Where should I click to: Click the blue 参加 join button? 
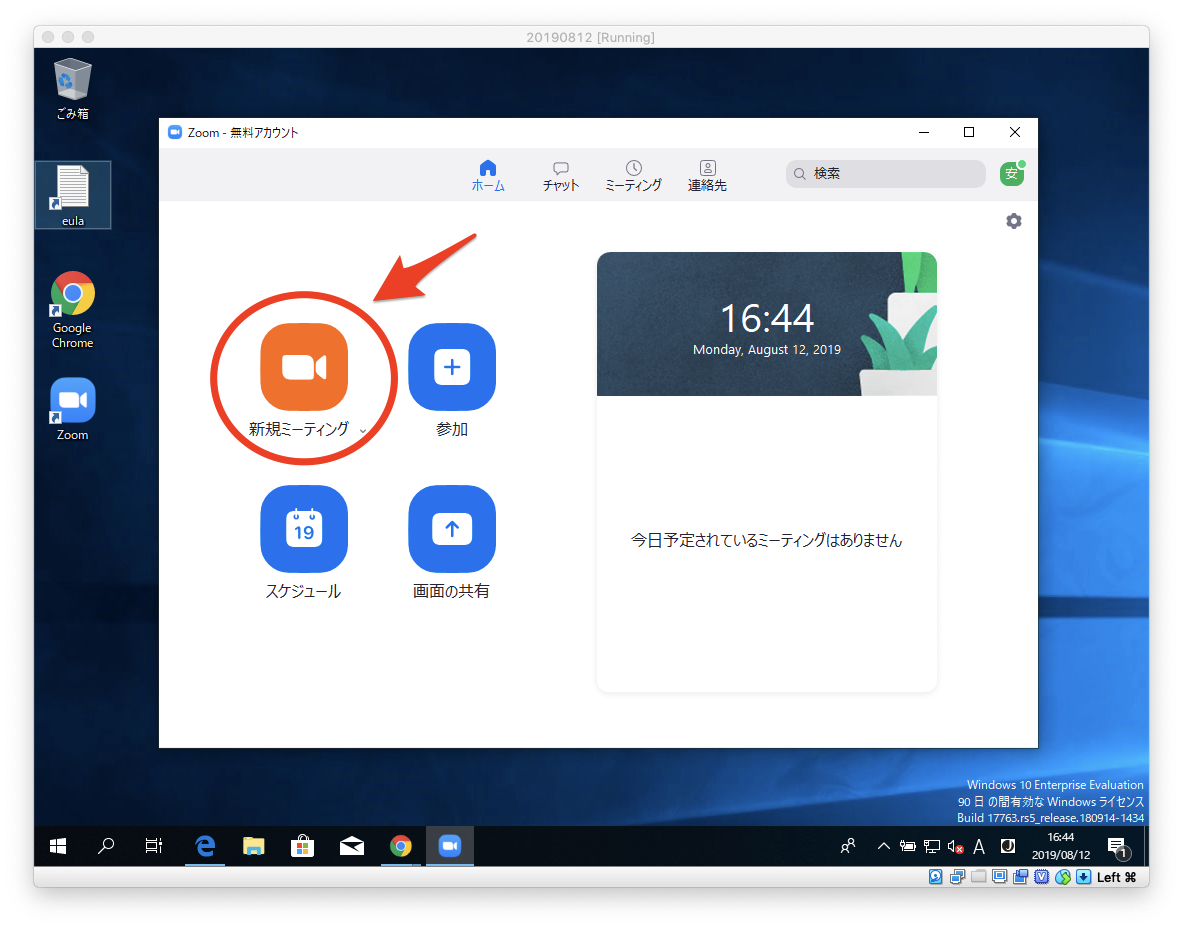(452, 367)
